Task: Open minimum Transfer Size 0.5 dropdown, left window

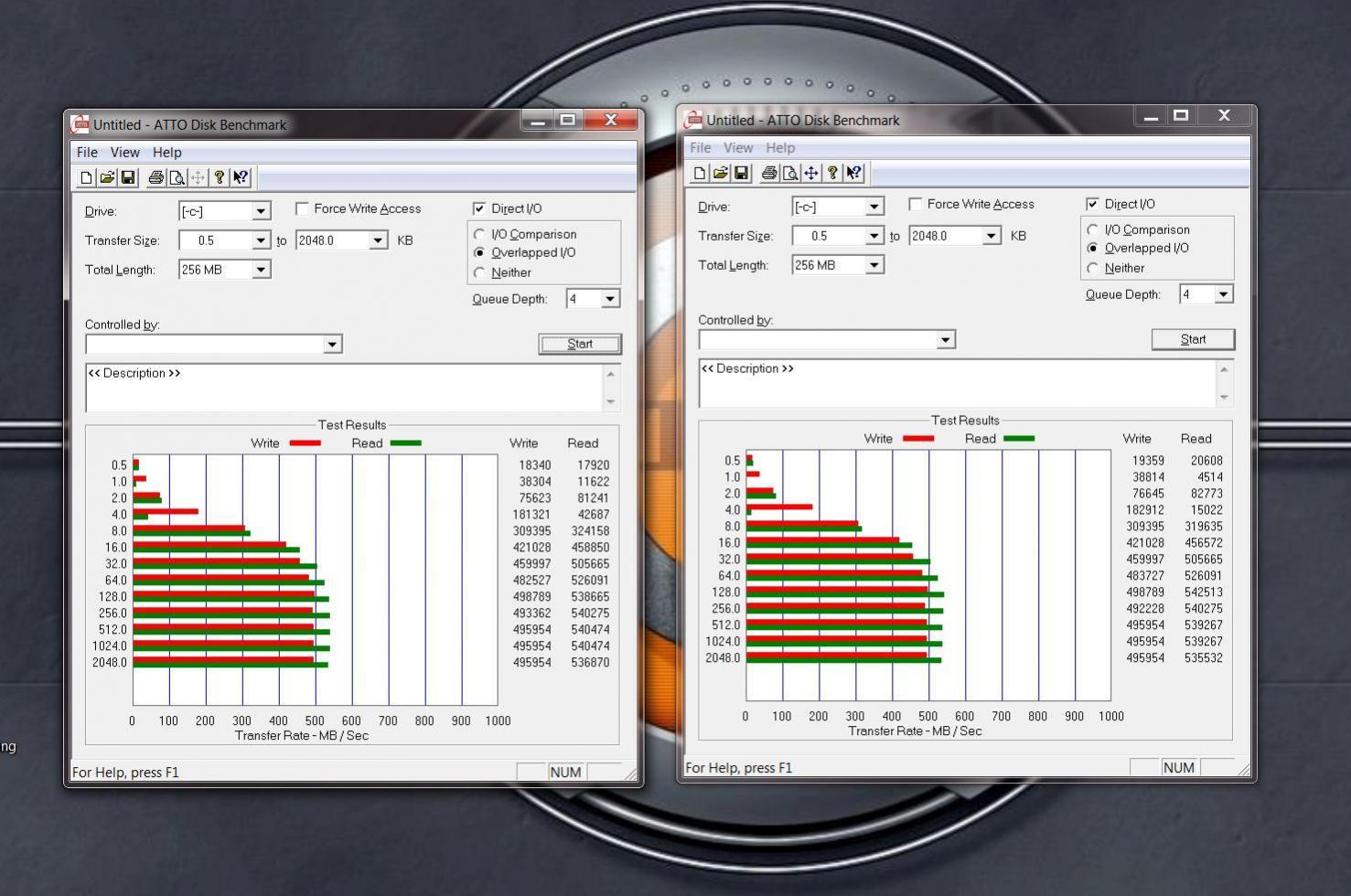Action: [261, 240]
